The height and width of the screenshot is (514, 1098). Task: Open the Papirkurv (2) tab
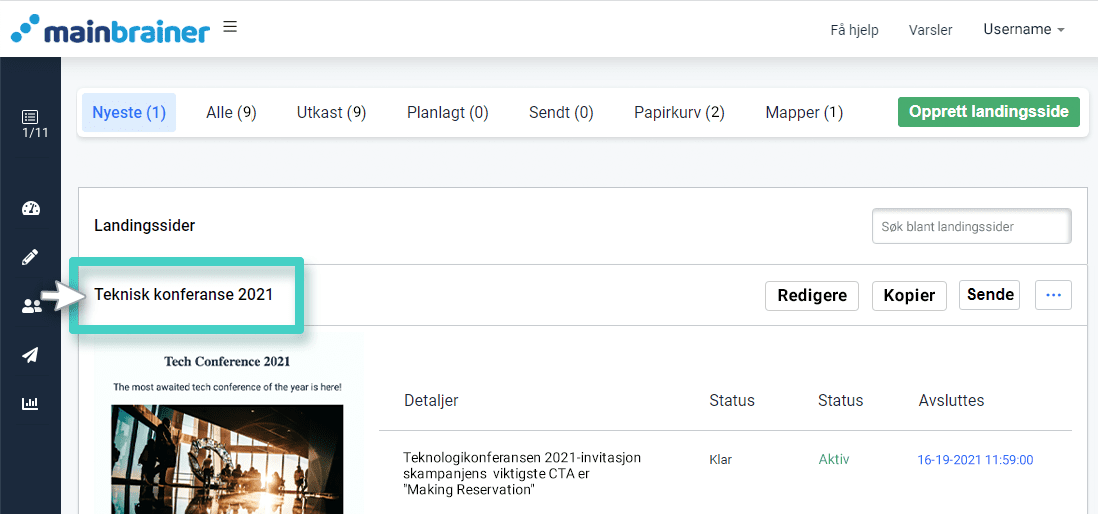click(x=679, y=113)
